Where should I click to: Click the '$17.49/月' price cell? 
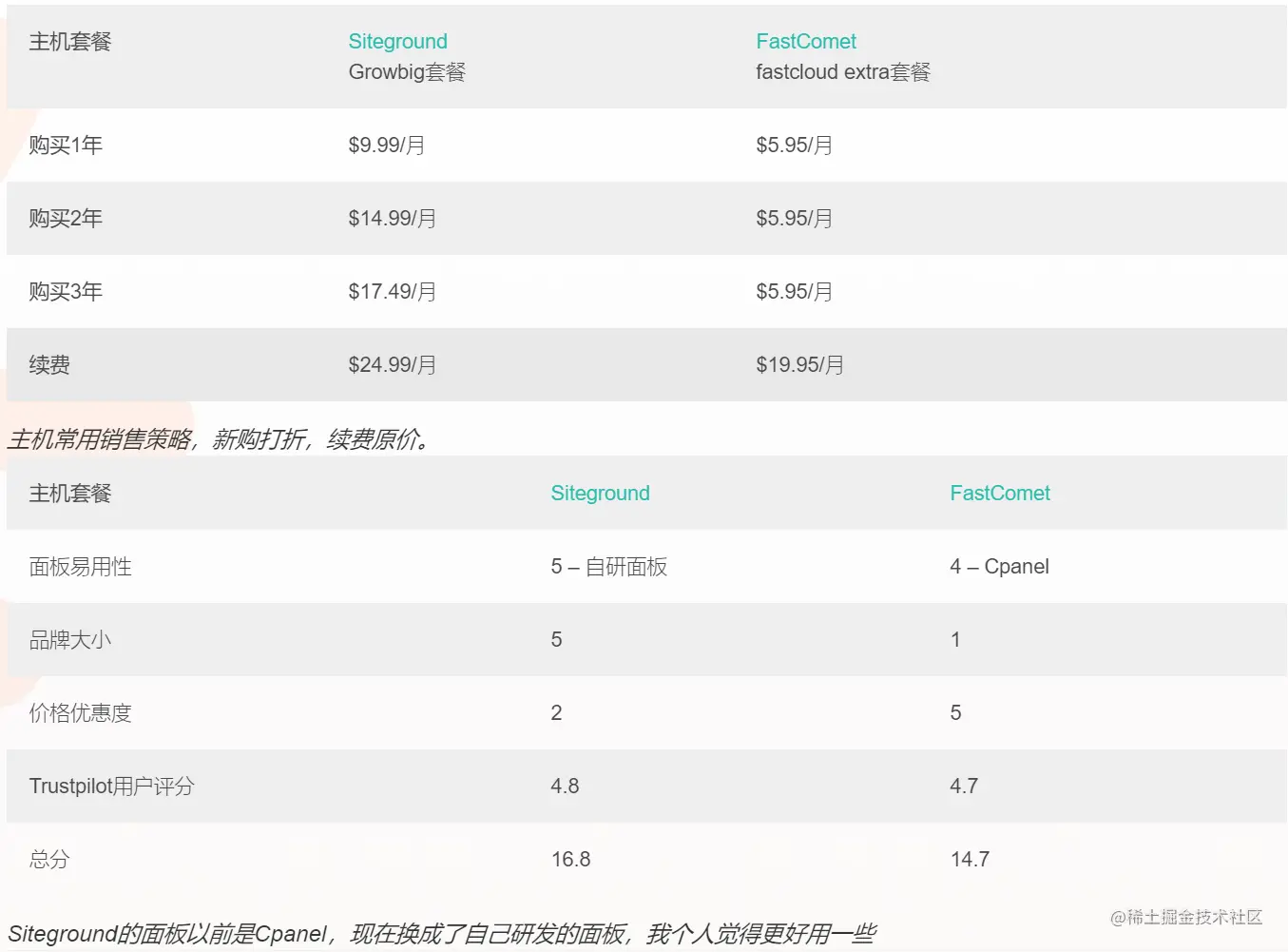tap(393, 292)
